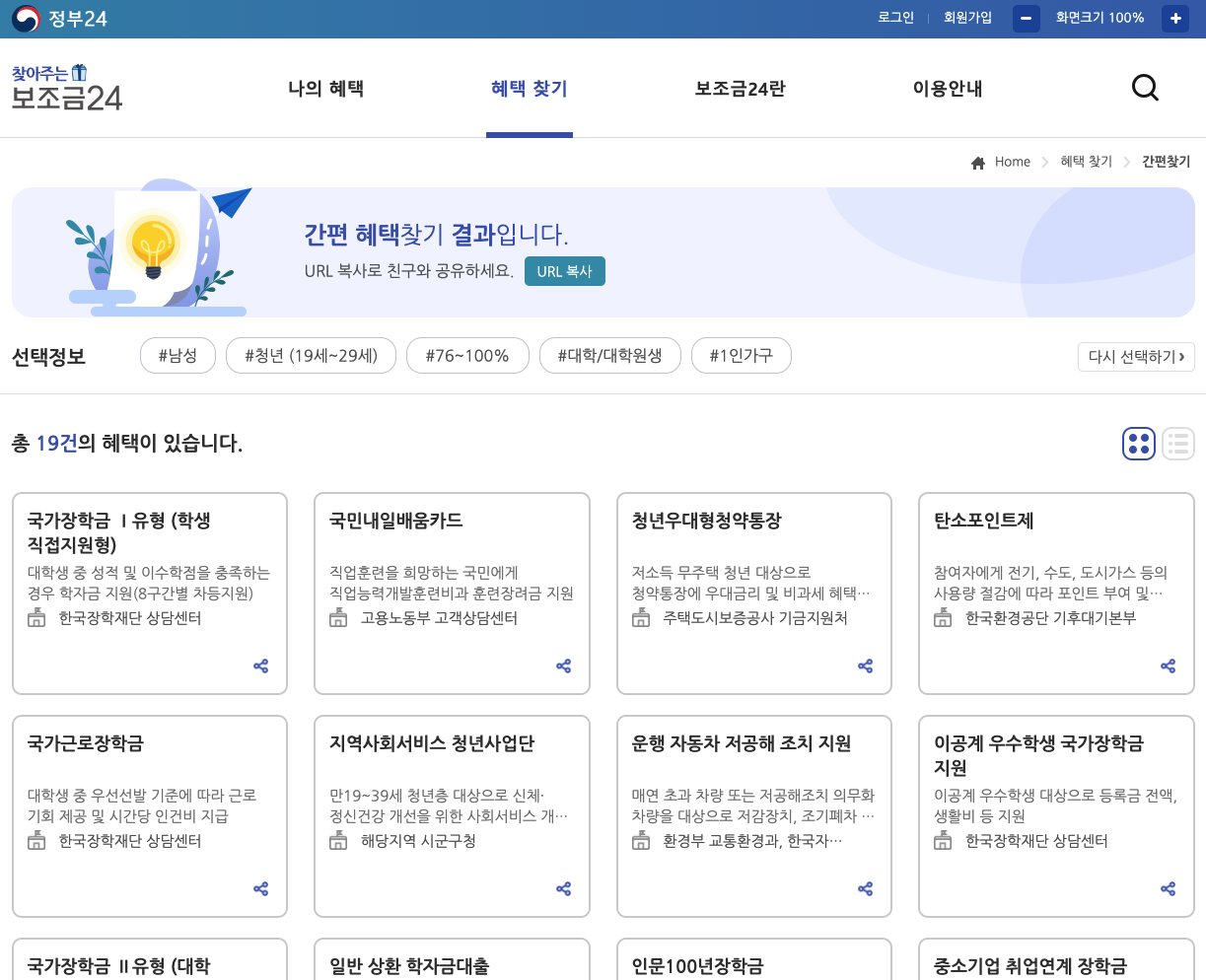The height and width of the screenshot is (980, 1206).
Task: Open the 혜택 찾기 menu
Action: pos(530,89)
